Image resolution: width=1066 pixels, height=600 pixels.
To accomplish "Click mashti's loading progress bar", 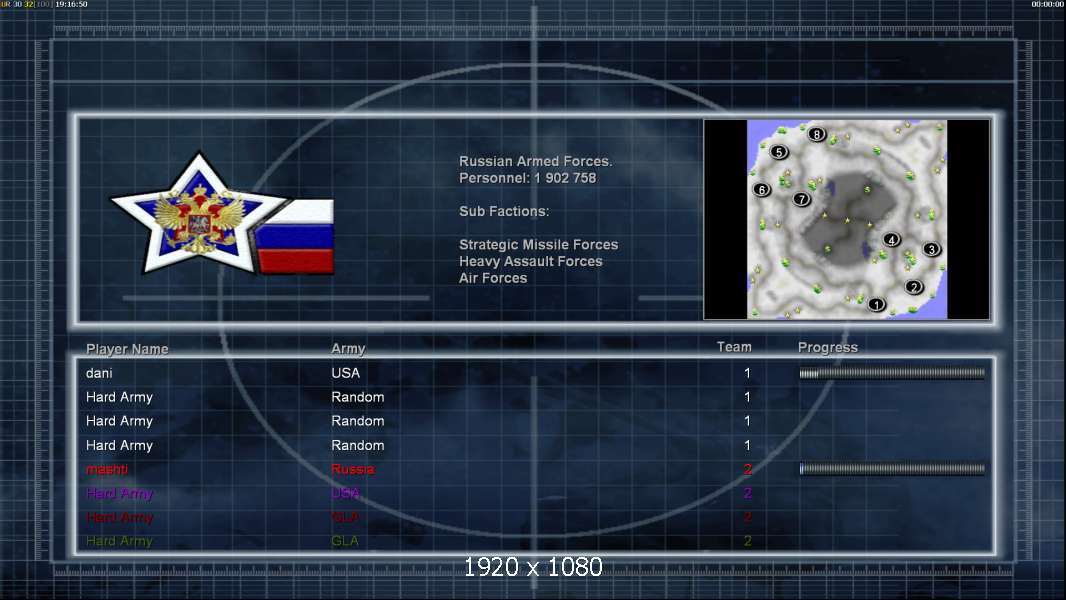I will pyautogui.click(x=892, y=469).
